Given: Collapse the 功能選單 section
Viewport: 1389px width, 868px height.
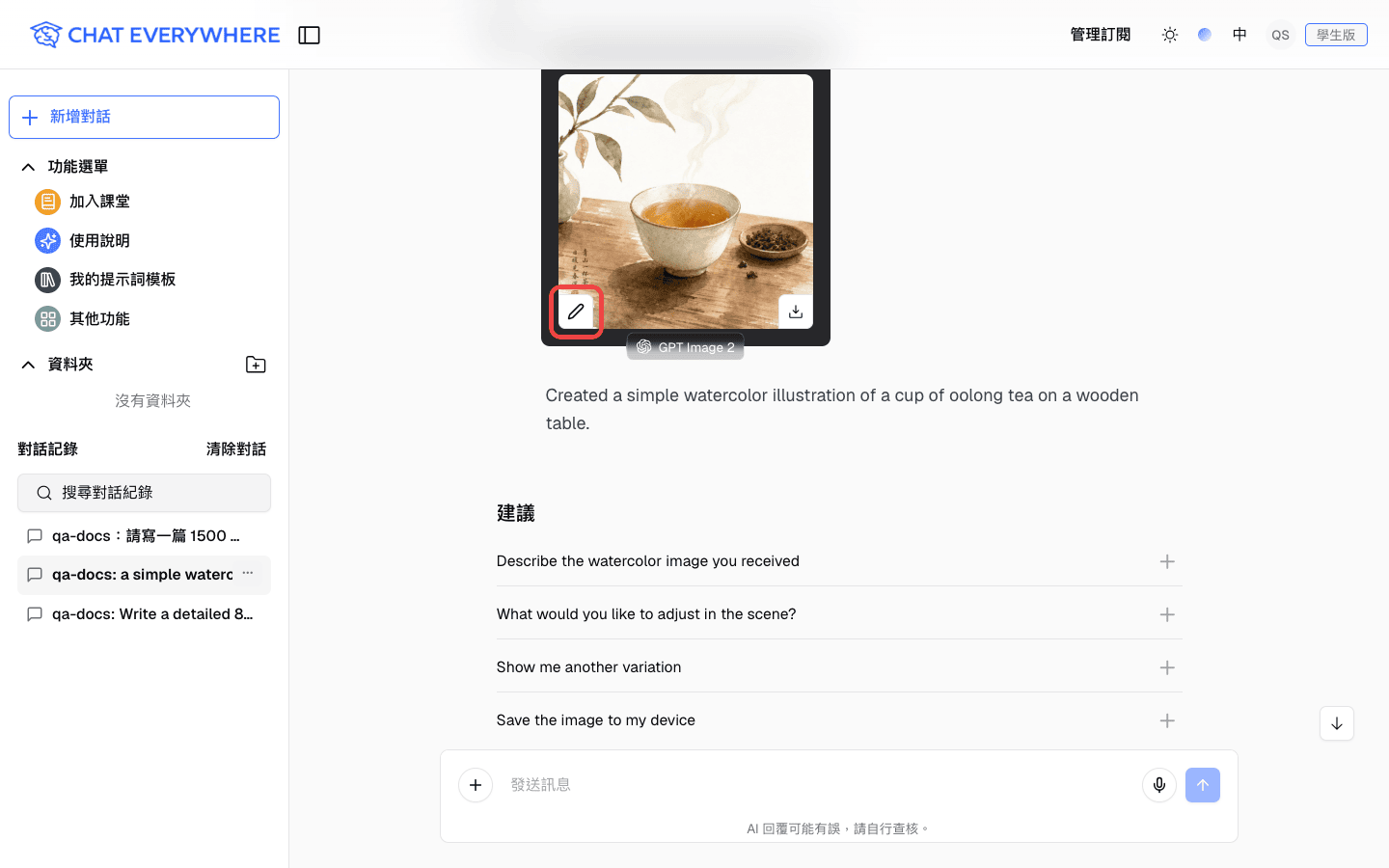Looking at the screenshot, I should 28,167.
